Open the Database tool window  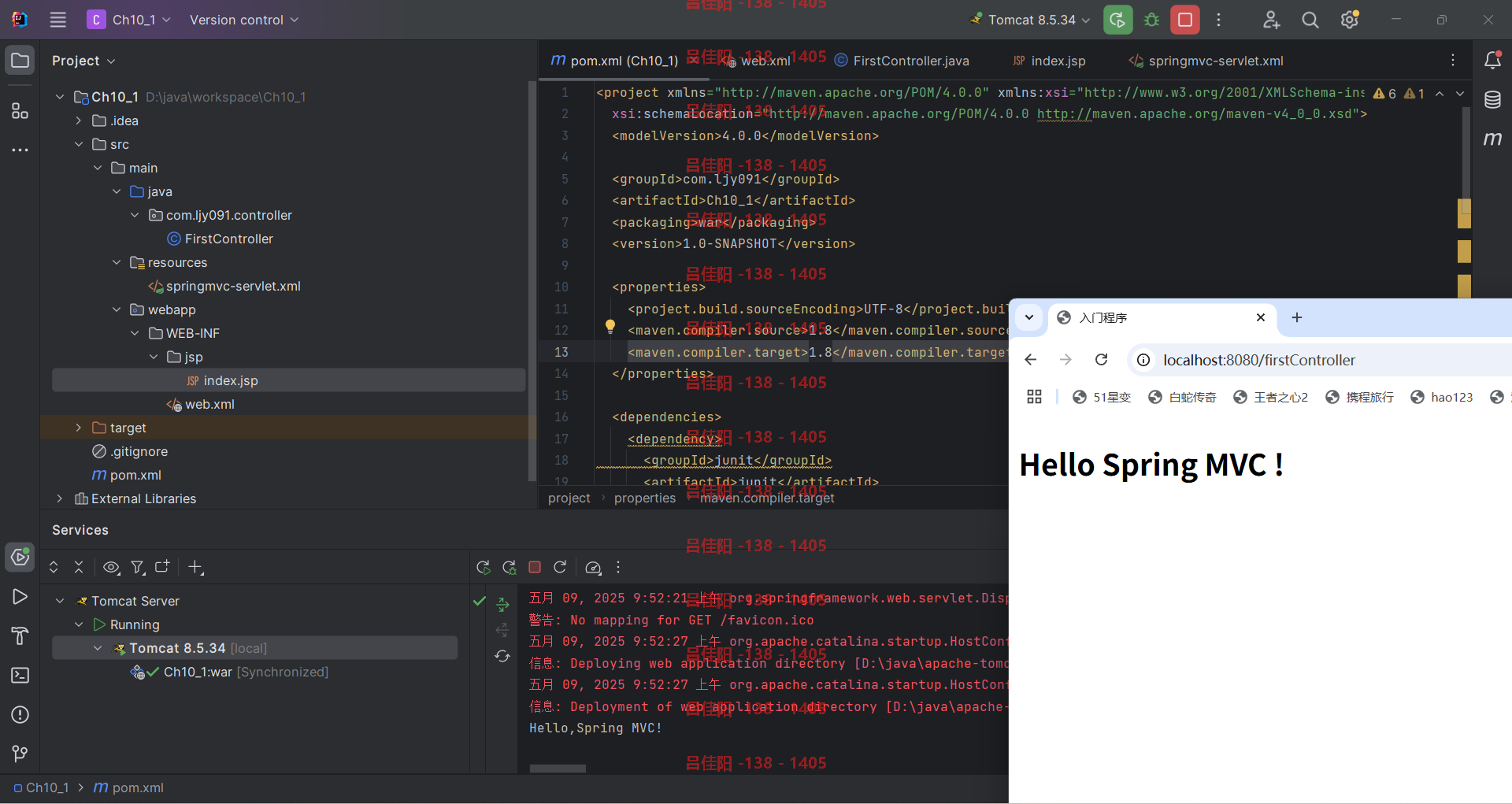pyautogui.click(x=1492, y=100)
